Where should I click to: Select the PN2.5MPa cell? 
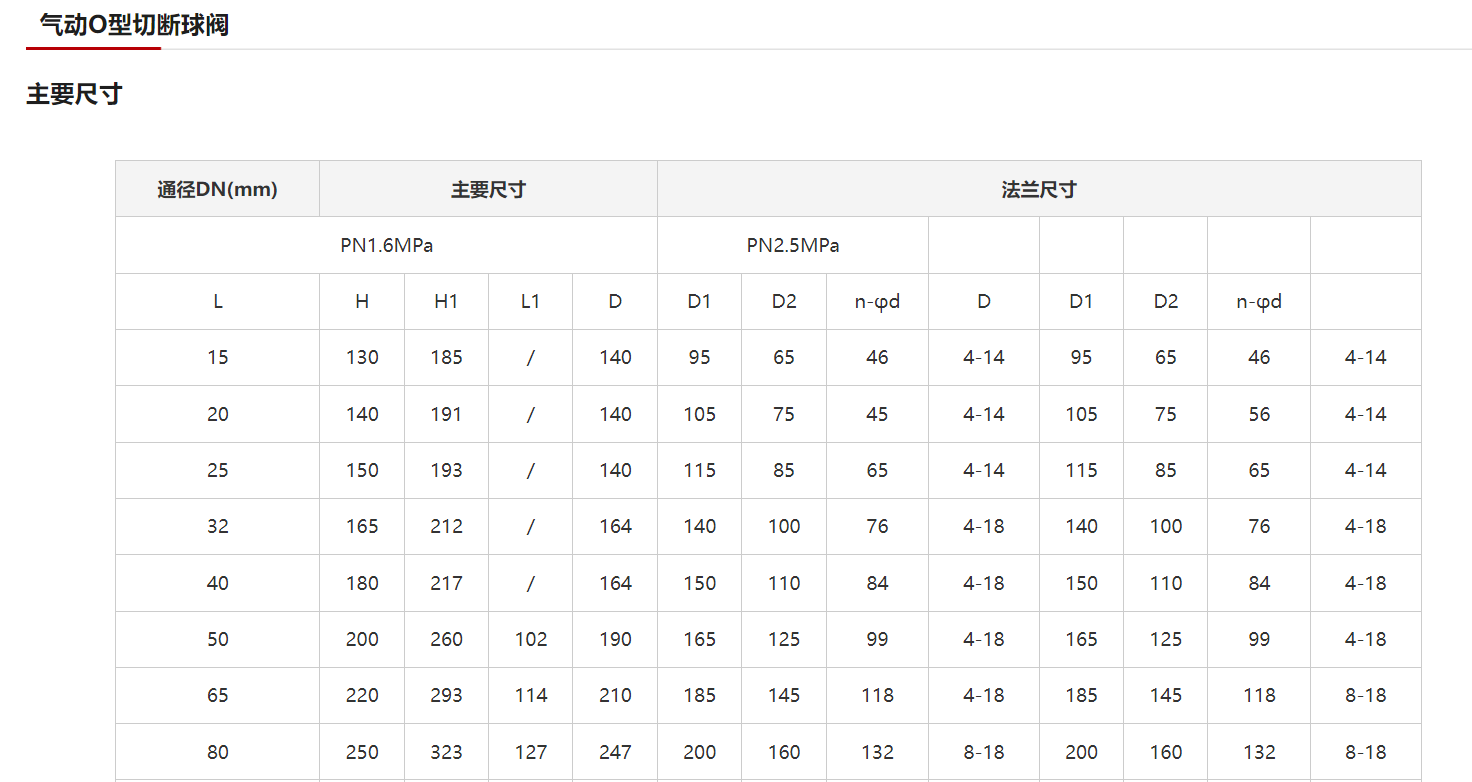[x=793, y=245]
